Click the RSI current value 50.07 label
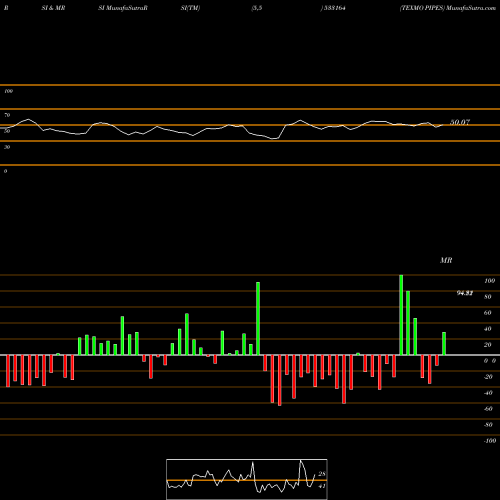Viewport: 500px width, 500px height. tap(460, 122)
